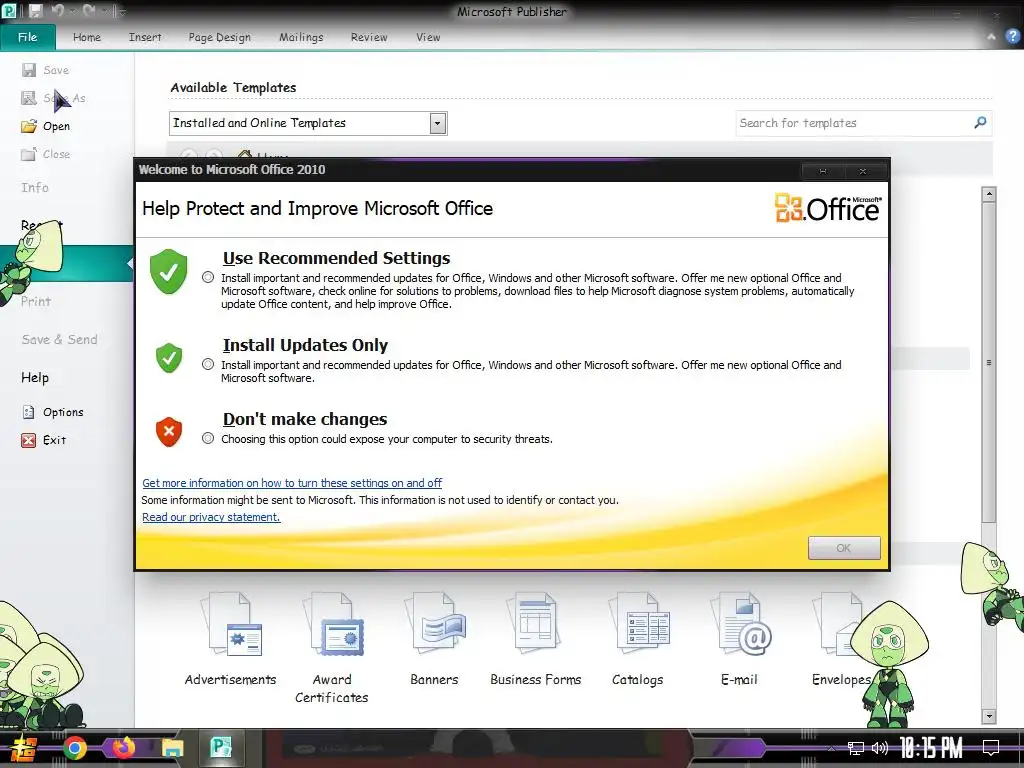Image resolution: width=1024 pixels, height=768 pixels.
Task: Click the Save icon in quick access toolbar
Action: pyautogui.click(x=35, y=11)
